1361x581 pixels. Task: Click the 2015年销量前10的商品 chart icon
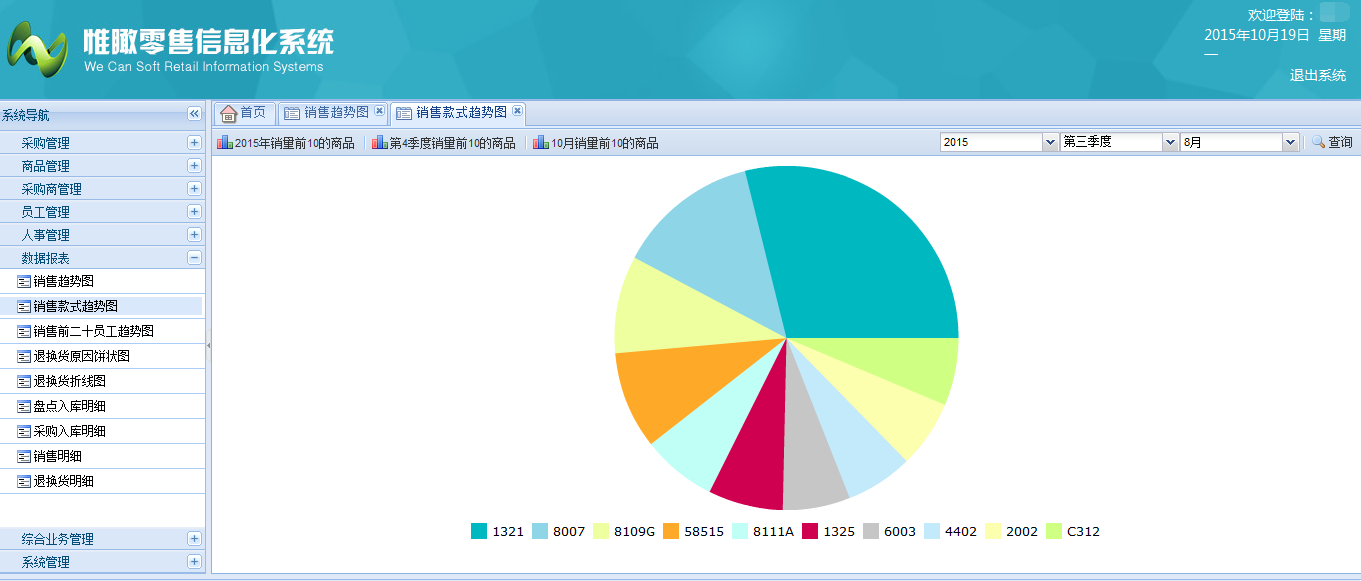point(224,143)
